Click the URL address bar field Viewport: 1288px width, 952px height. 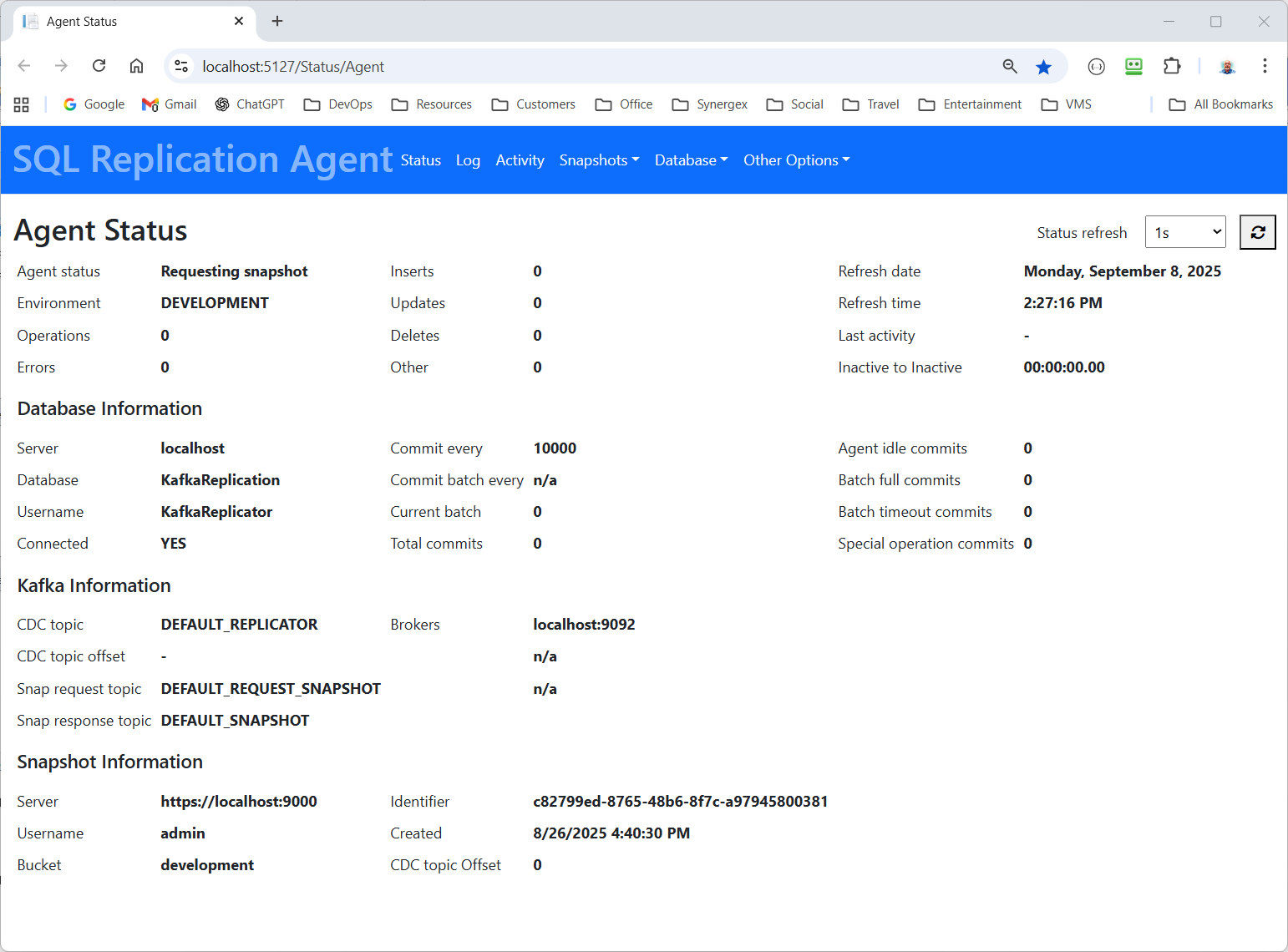[585, 67]
